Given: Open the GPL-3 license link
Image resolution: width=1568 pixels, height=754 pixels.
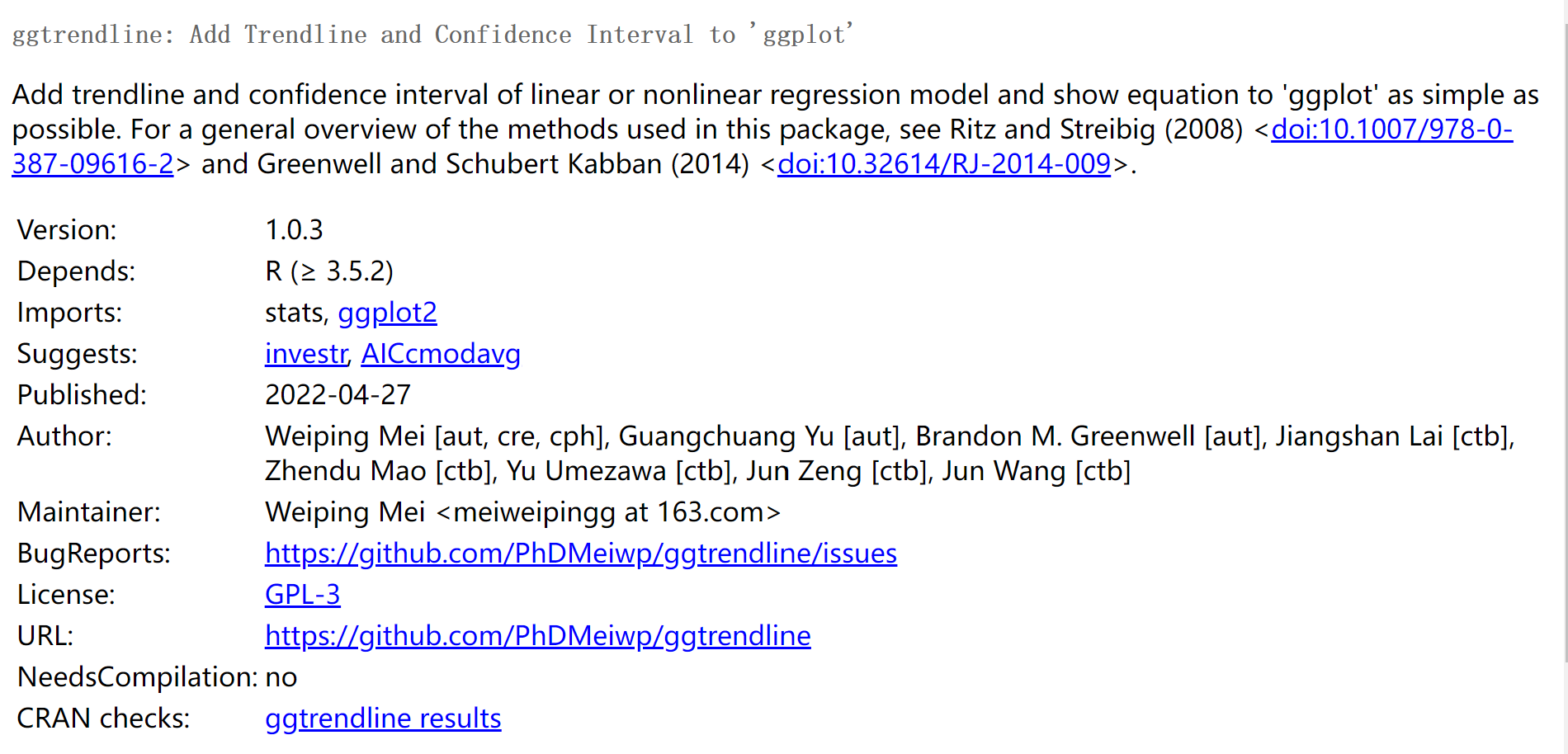Looking at the screenshot, I should 302,595.
